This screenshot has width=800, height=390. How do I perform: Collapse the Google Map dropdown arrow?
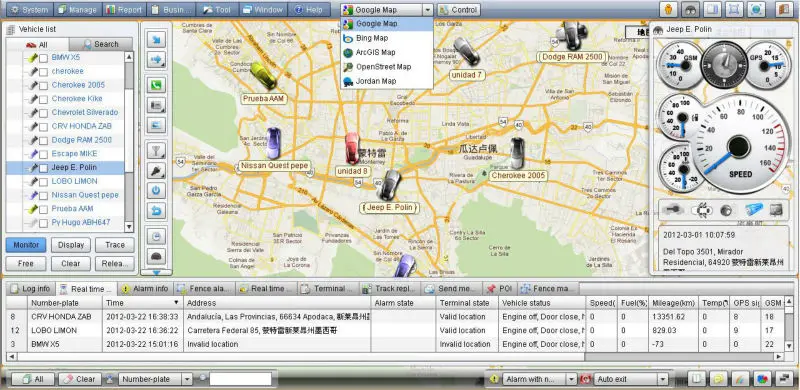tap(428, 10)
